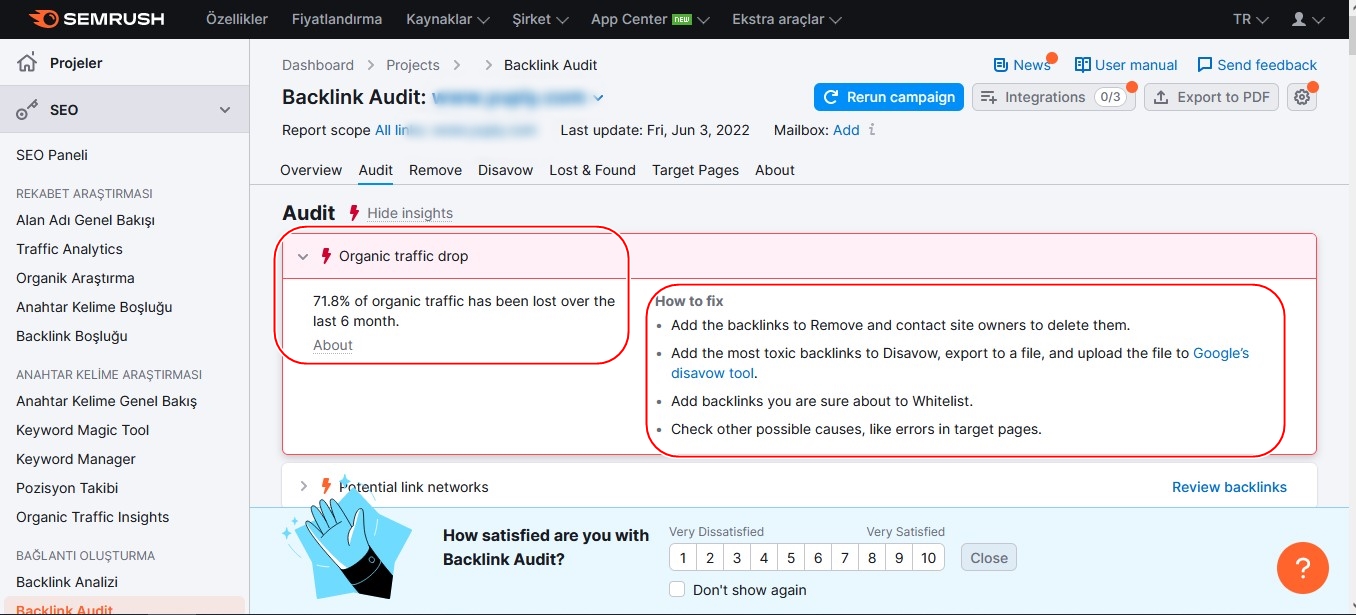This screenshot has height=615, width=1356.
Task: Open Traffic Analytics in sidebar
Action: [x=69, y=249]
